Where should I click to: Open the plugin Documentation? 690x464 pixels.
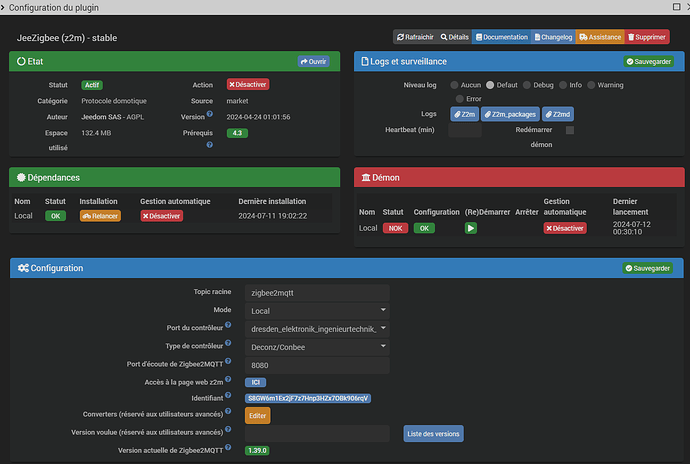point(501,37)
